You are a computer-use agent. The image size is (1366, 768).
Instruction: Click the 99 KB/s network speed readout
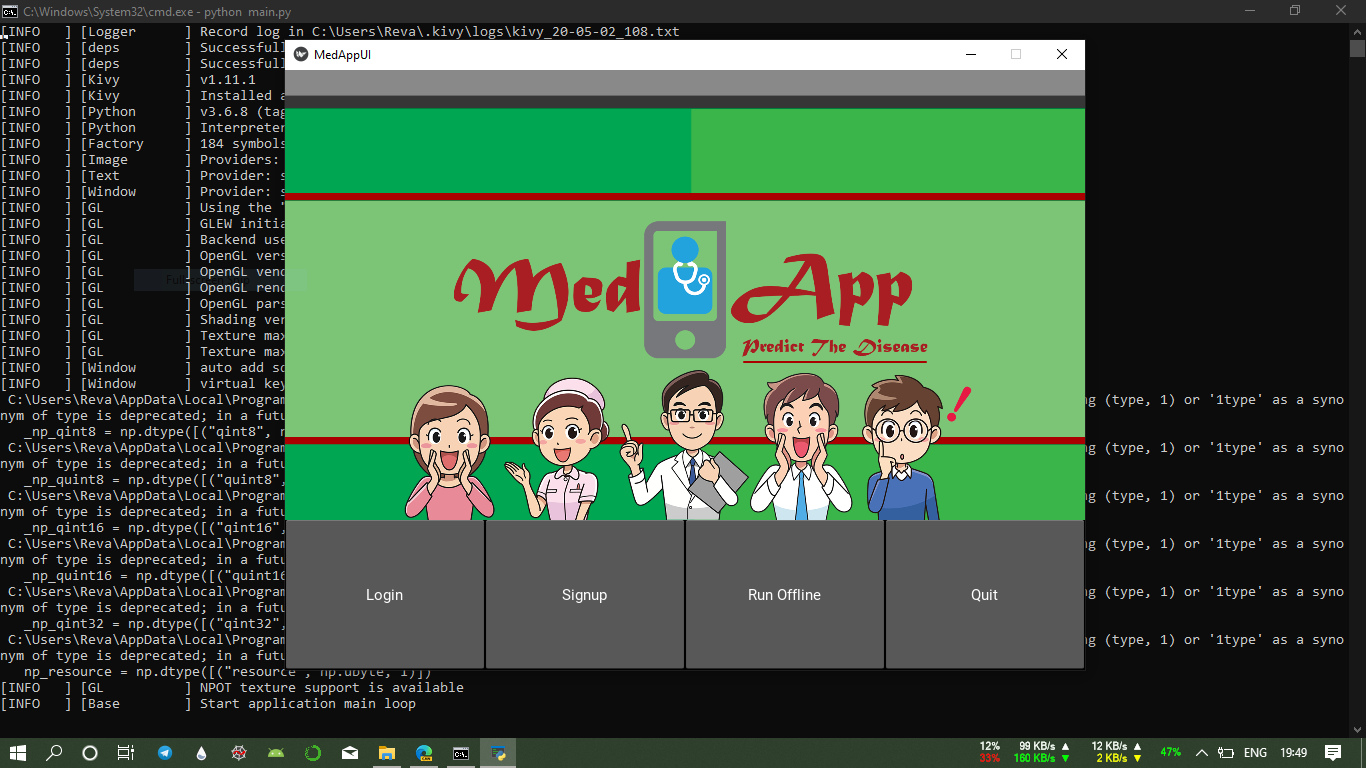pyautogui.click(x=1044, y=746)
